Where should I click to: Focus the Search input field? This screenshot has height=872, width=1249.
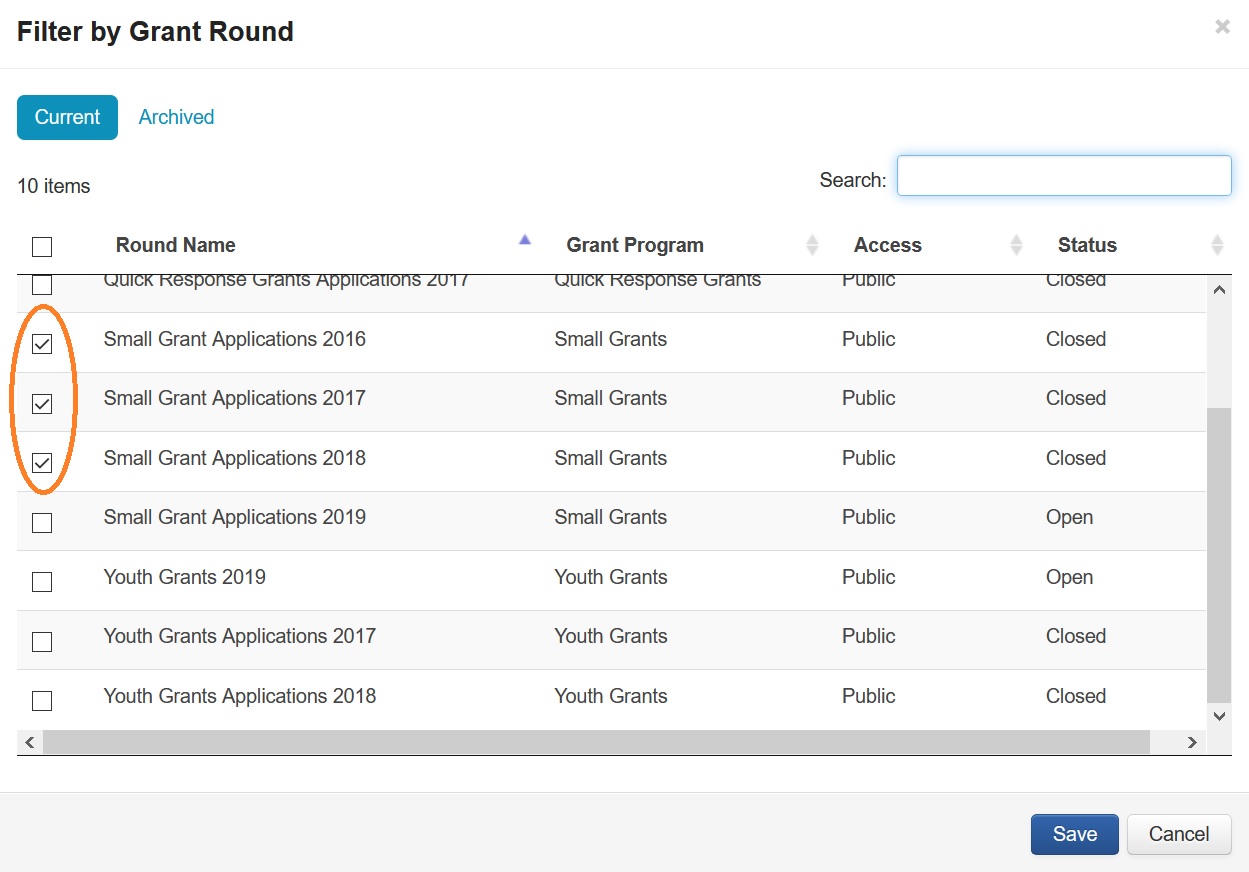coord(1063,176)
